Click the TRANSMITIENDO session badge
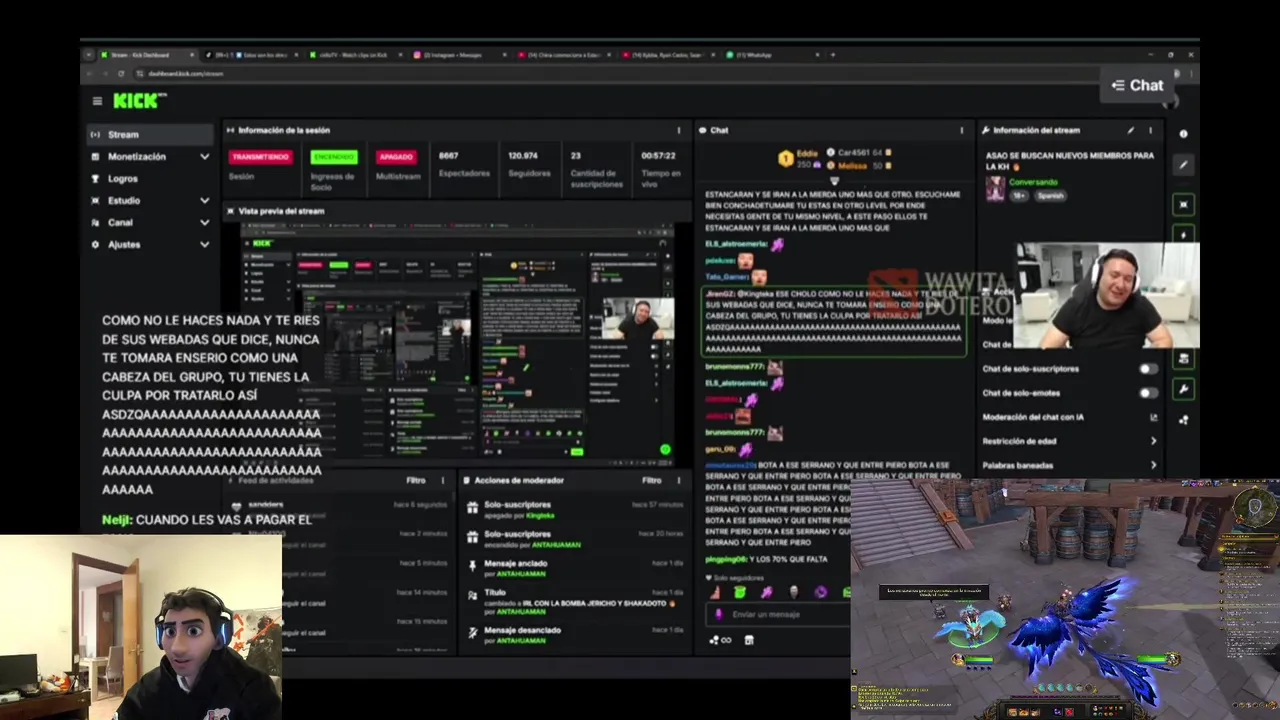This screenshot has height=720, width=1280. 261,157
